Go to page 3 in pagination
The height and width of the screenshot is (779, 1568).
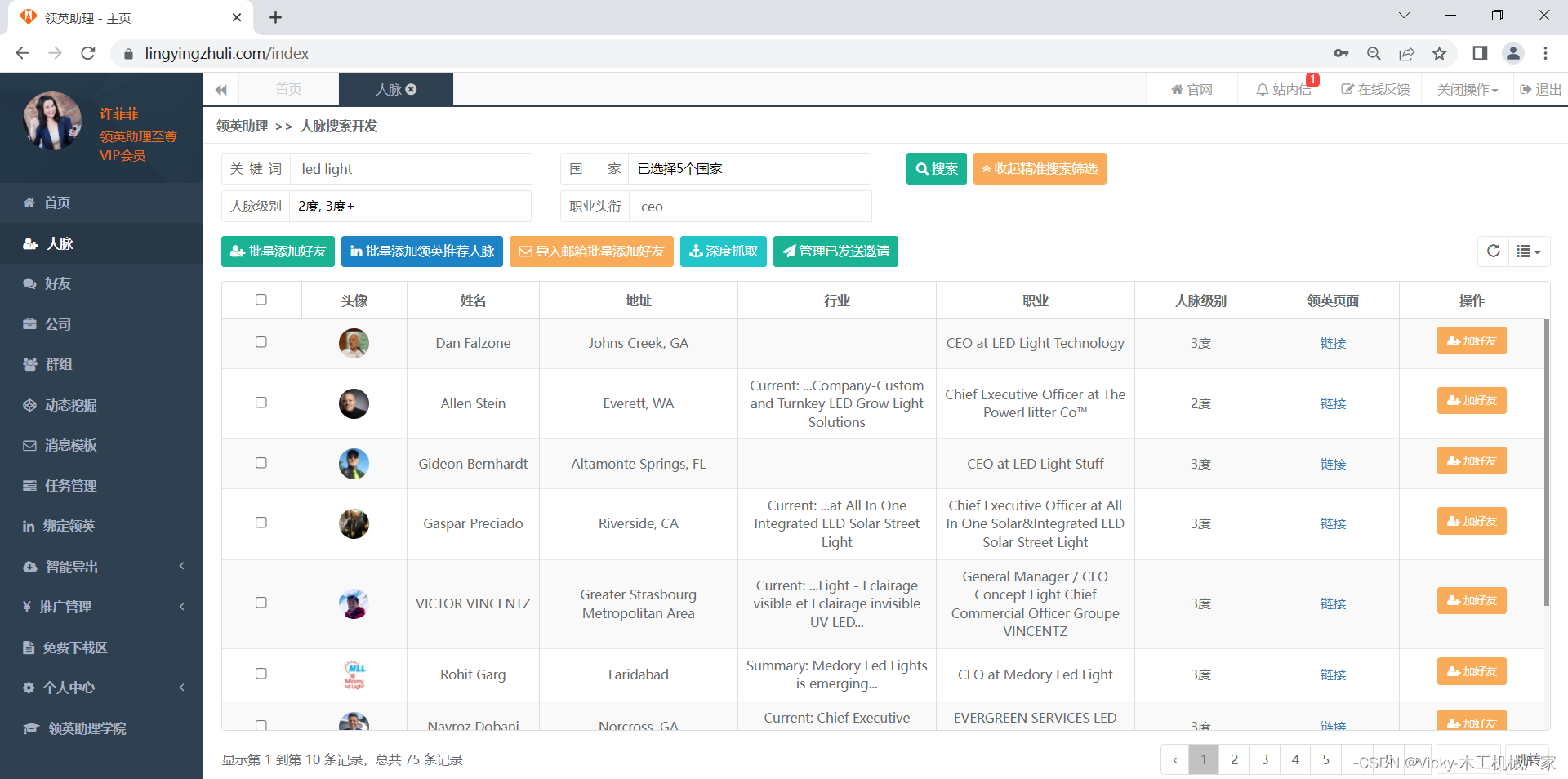pyautogui.click(x=1264, y=759)
